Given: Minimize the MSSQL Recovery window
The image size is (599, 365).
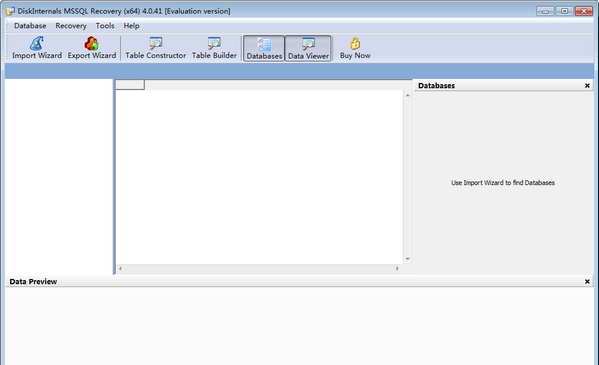Looking at the screenshot, I should coord(545,11).
